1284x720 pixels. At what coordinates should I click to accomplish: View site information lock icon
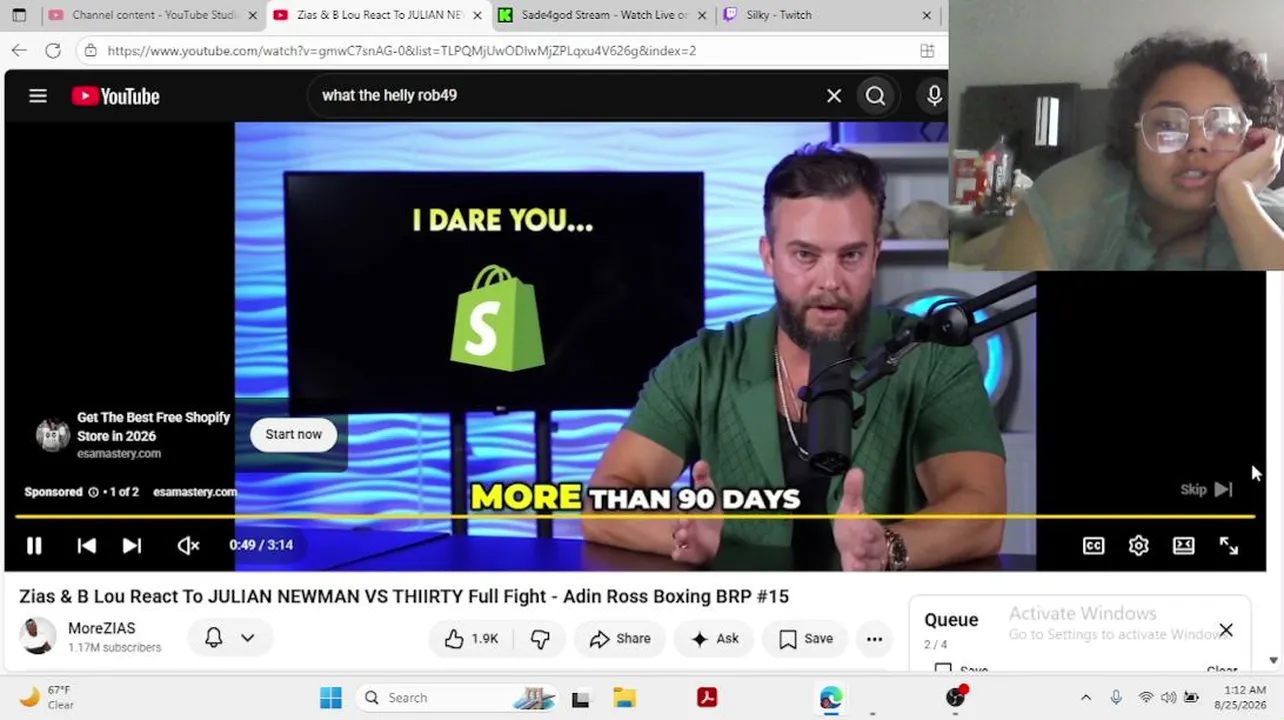tap(91, 50)
